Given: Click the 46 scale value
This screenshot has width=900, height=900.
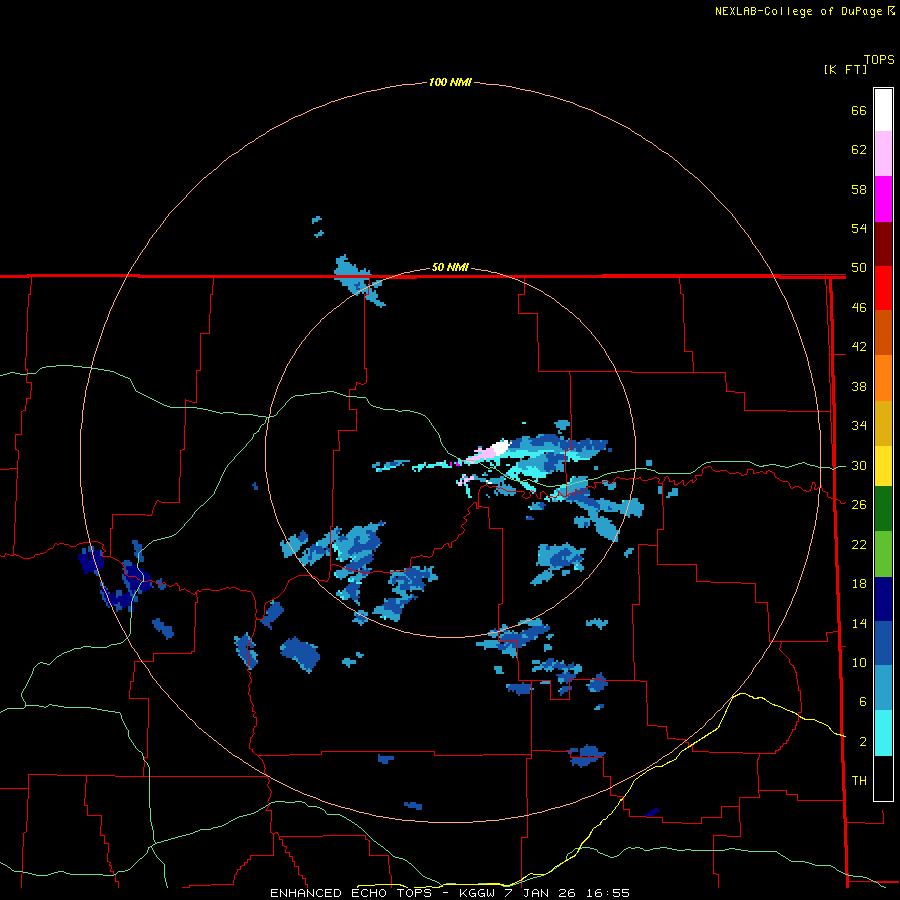Looking at the screenshot, I should 859,308.
